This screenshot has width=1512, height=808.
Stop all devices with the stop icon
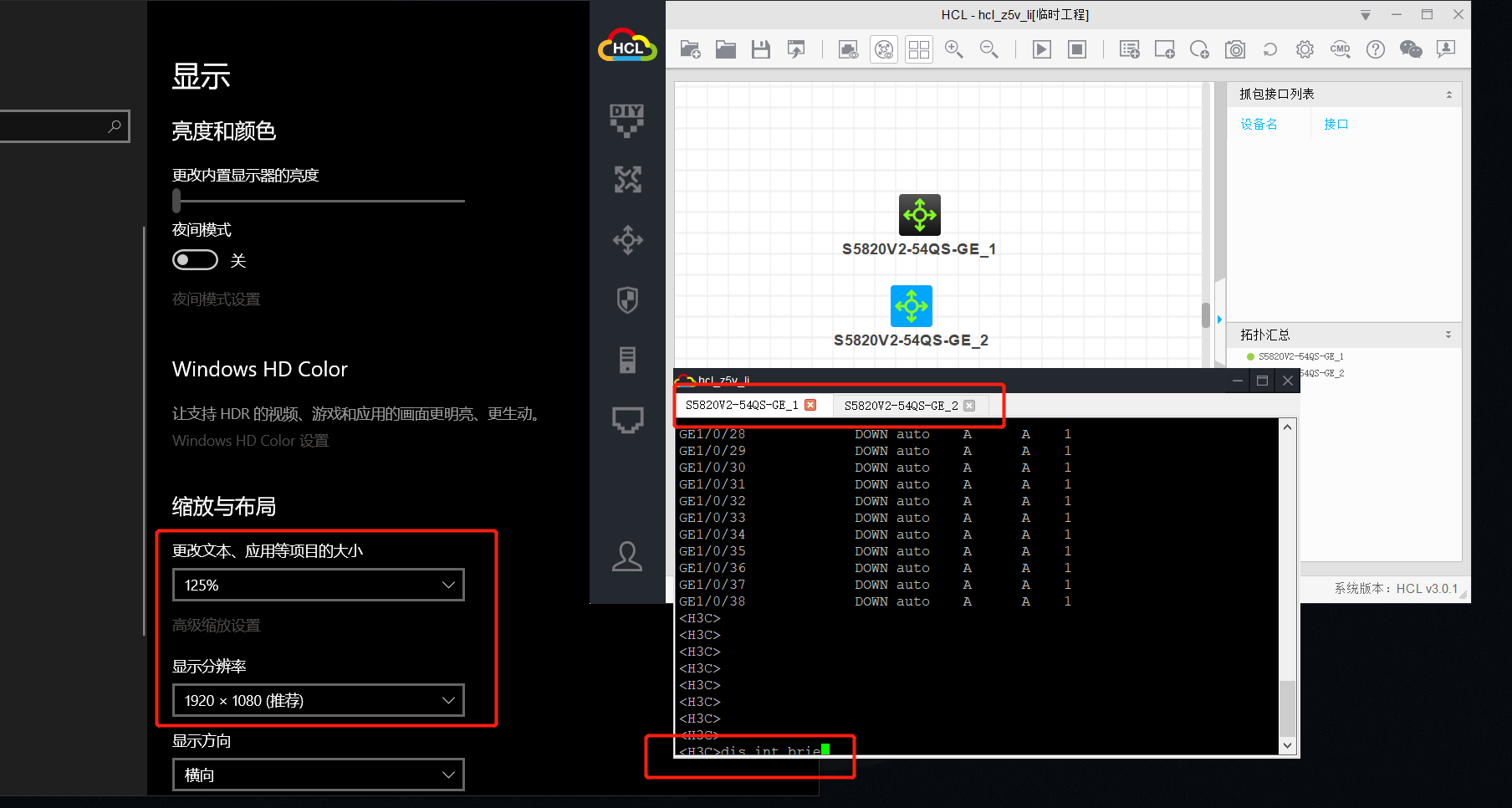[1077, 49]
